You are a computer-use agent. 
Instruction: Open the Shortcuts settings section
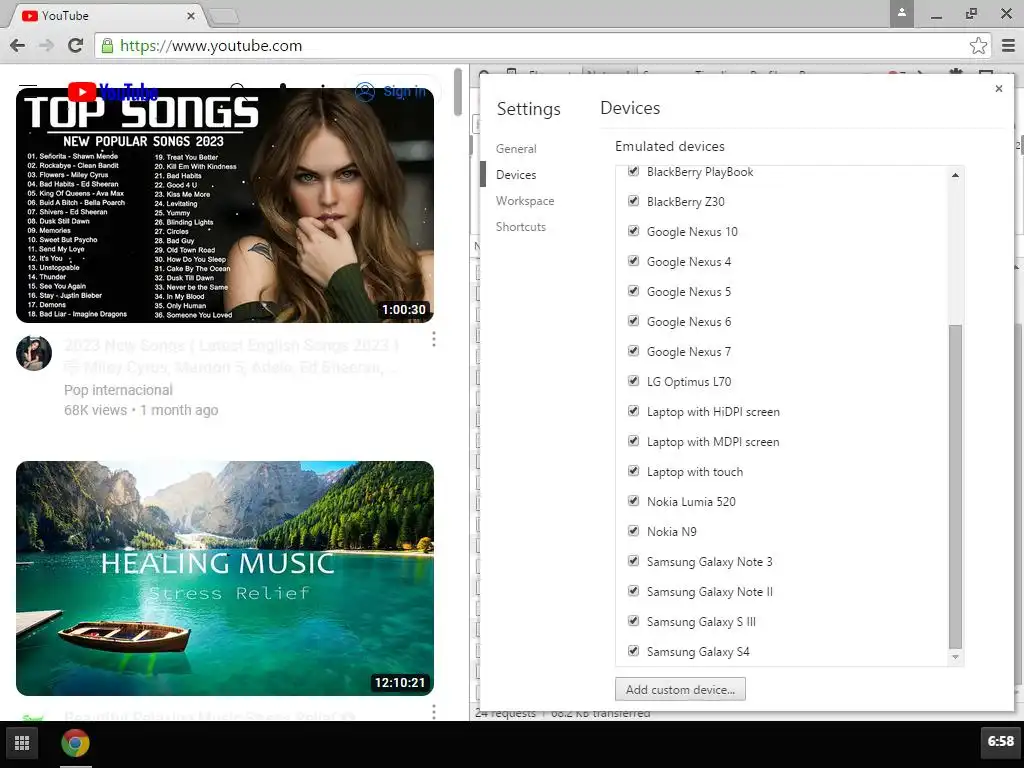coord(520,227)
